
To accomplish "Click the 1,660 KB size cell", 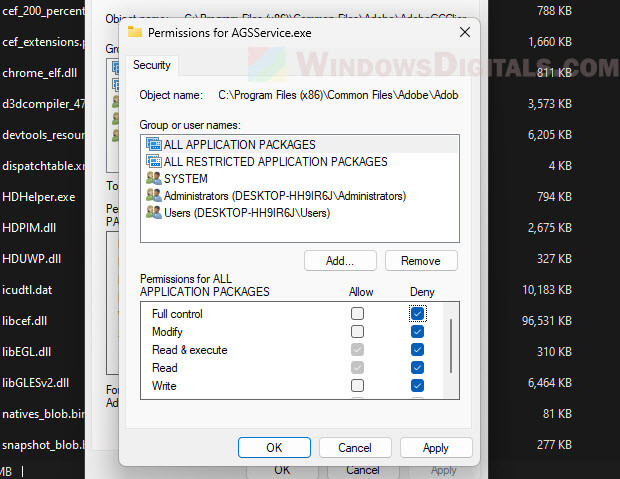I will click(x=550, y=42).
